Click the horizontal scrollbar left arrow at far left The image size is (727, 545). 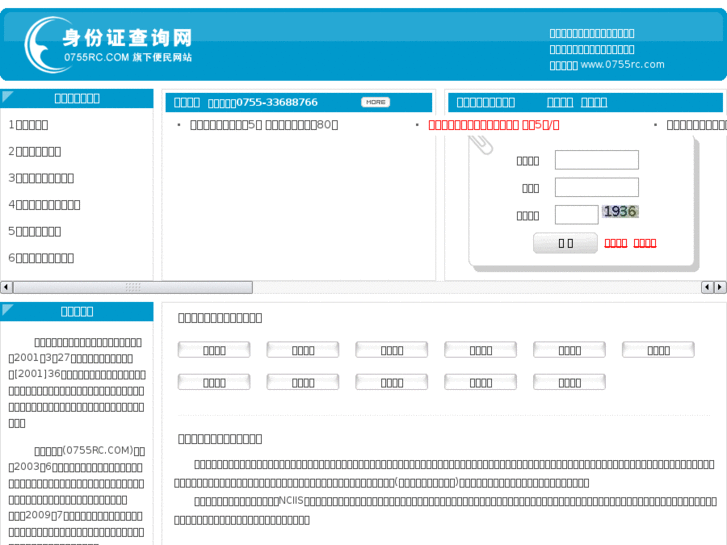pyautogui.click(x=6, y=287)
